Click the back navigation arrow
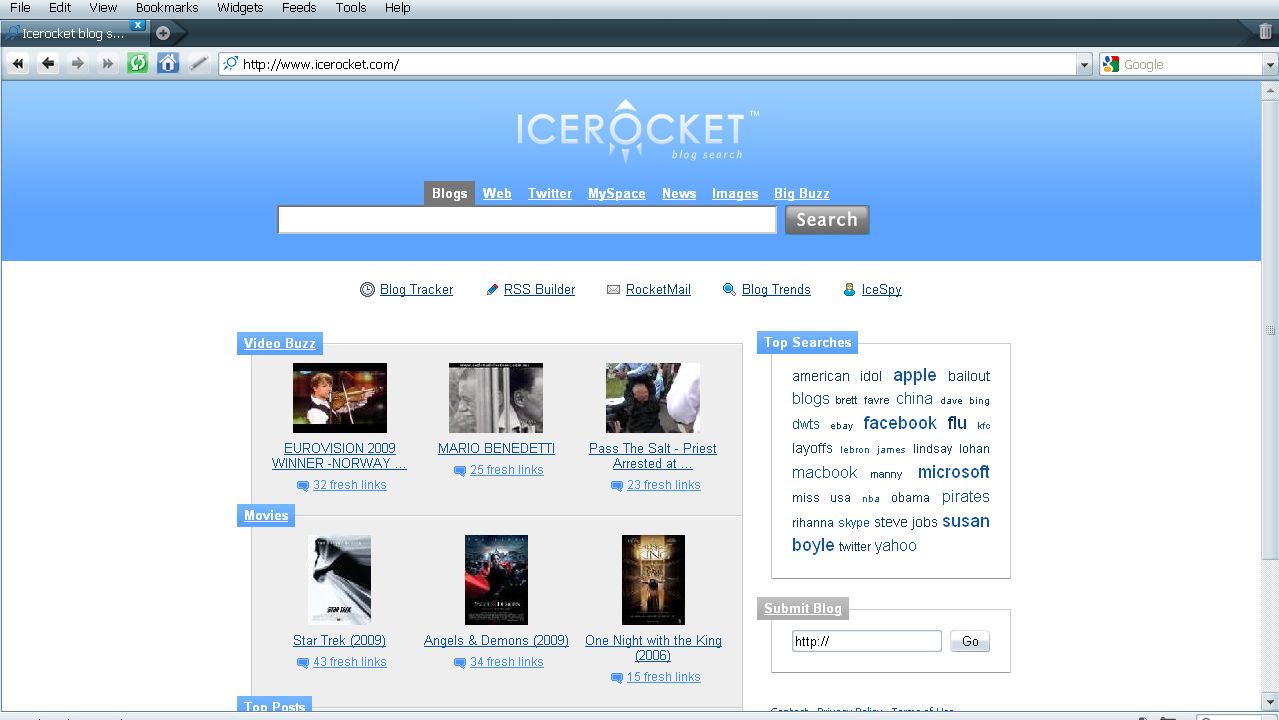 point(47,62)
